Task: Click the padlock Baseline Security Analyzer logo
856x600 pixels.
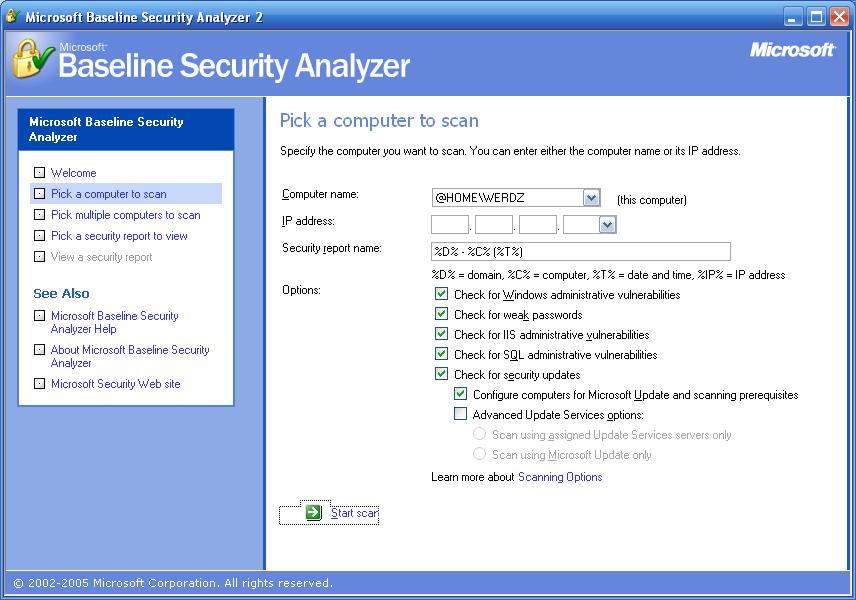Action: click(33, 59)
